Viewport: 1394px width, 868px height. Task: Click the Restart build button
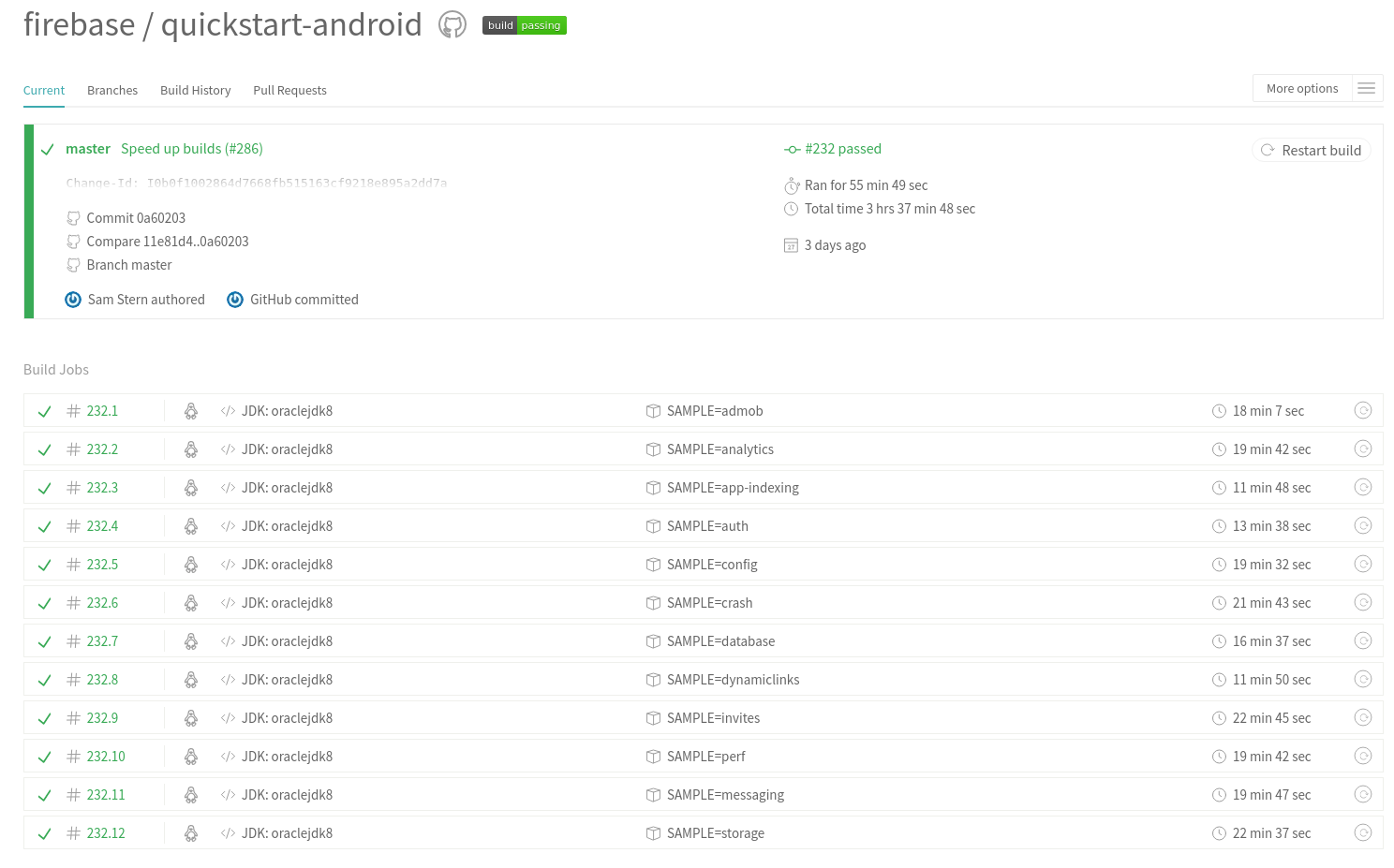1312,150
